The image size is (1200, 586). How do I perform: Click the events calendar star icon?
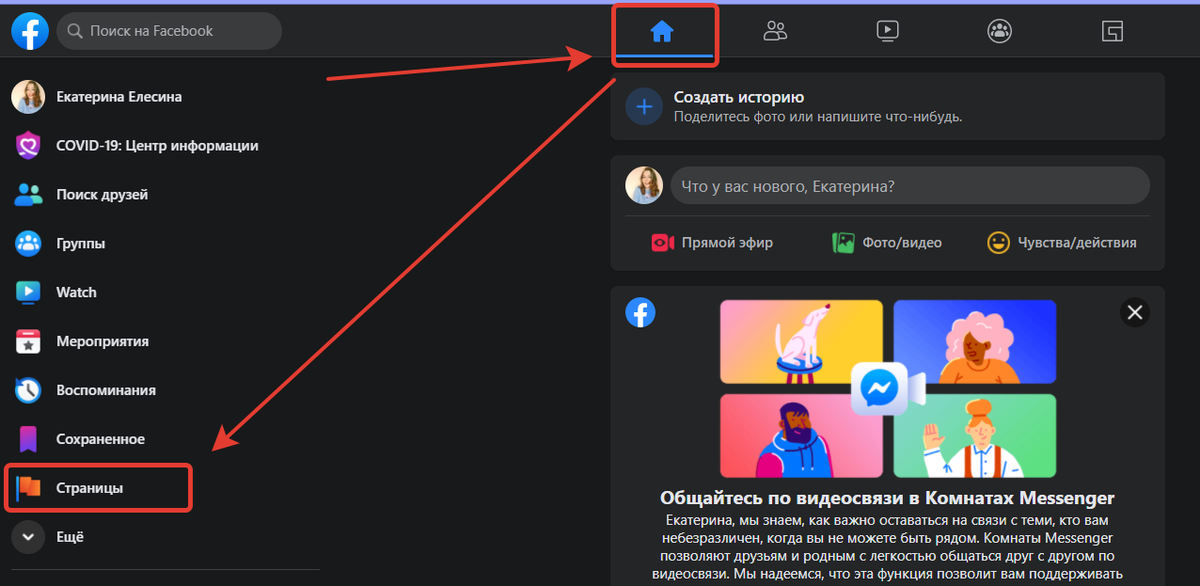click(28, 342)
